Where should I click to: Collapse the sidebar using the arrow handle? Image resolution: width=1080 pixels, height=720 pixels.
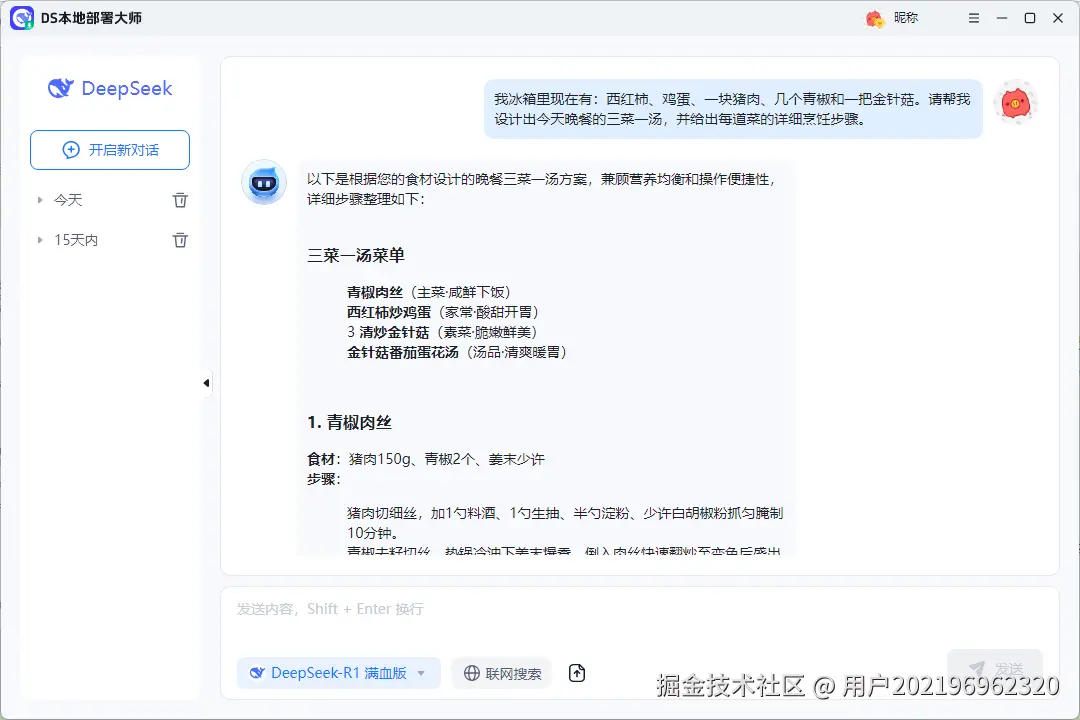(x=206, y=382)
